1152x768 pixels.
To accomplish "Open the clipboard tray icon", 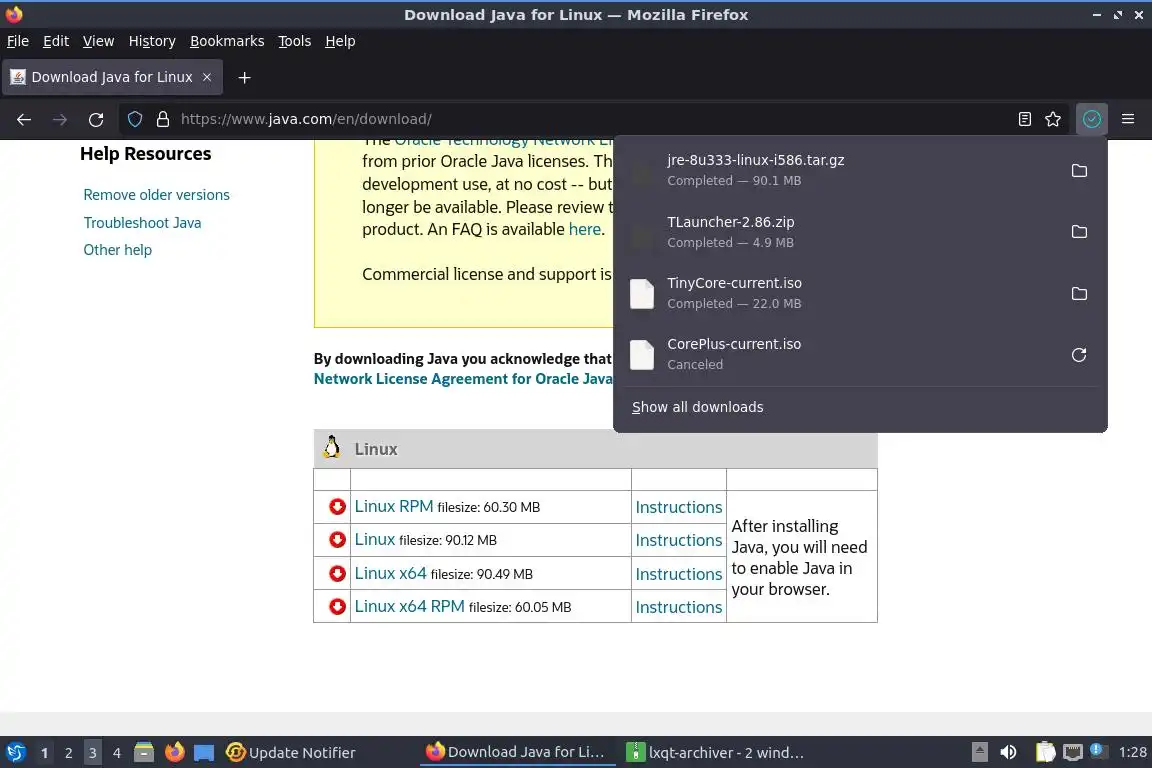I will pyautogui.click(x=1045, y=752).
